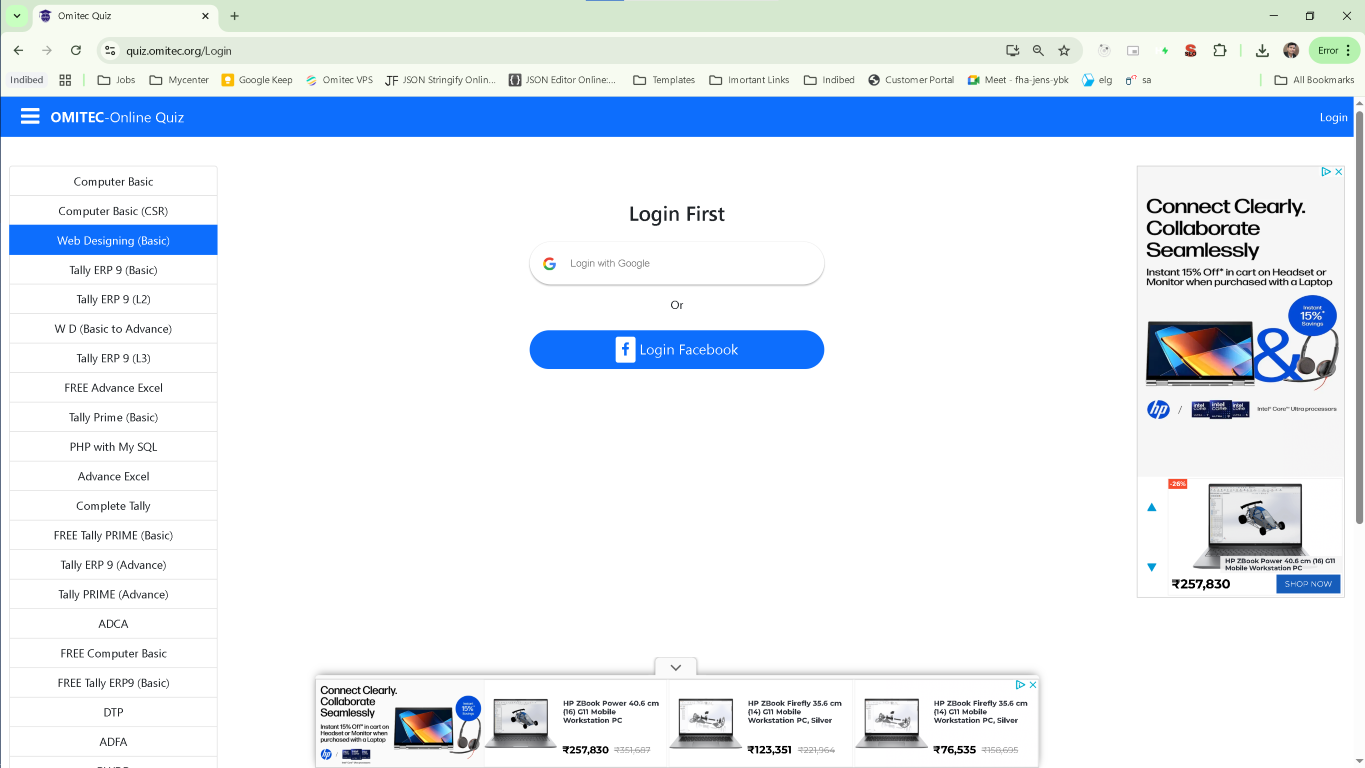This screenshot has width=1365, height=768.
Task: Expand the All Bookmarks folder
Action: click(1314, 80)
